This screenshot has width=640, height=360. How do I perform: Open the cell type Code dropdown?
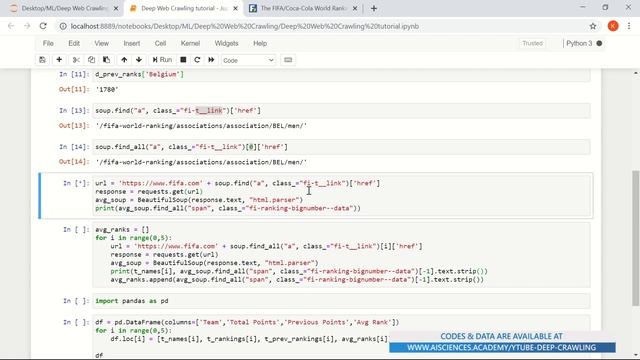pos(248,60)
